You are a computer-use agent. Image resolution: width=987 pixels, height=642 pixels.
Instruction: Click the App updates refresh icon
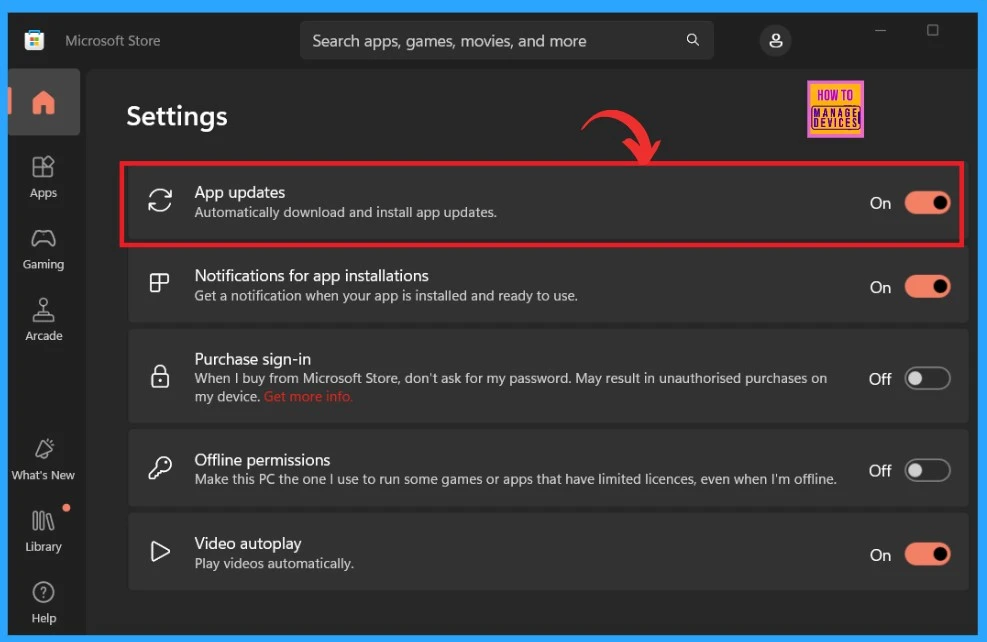point(160,201)
